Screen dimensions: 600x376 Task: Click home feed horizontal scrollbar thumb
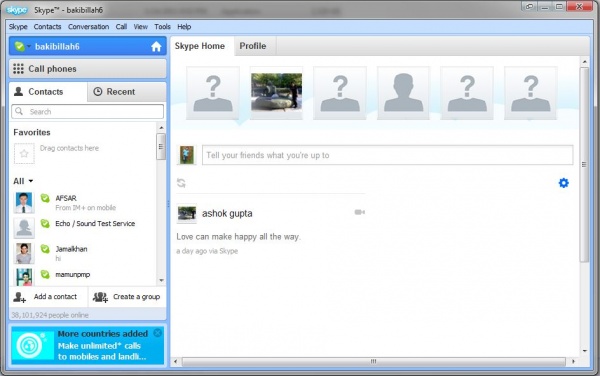[x=373, y=361]
